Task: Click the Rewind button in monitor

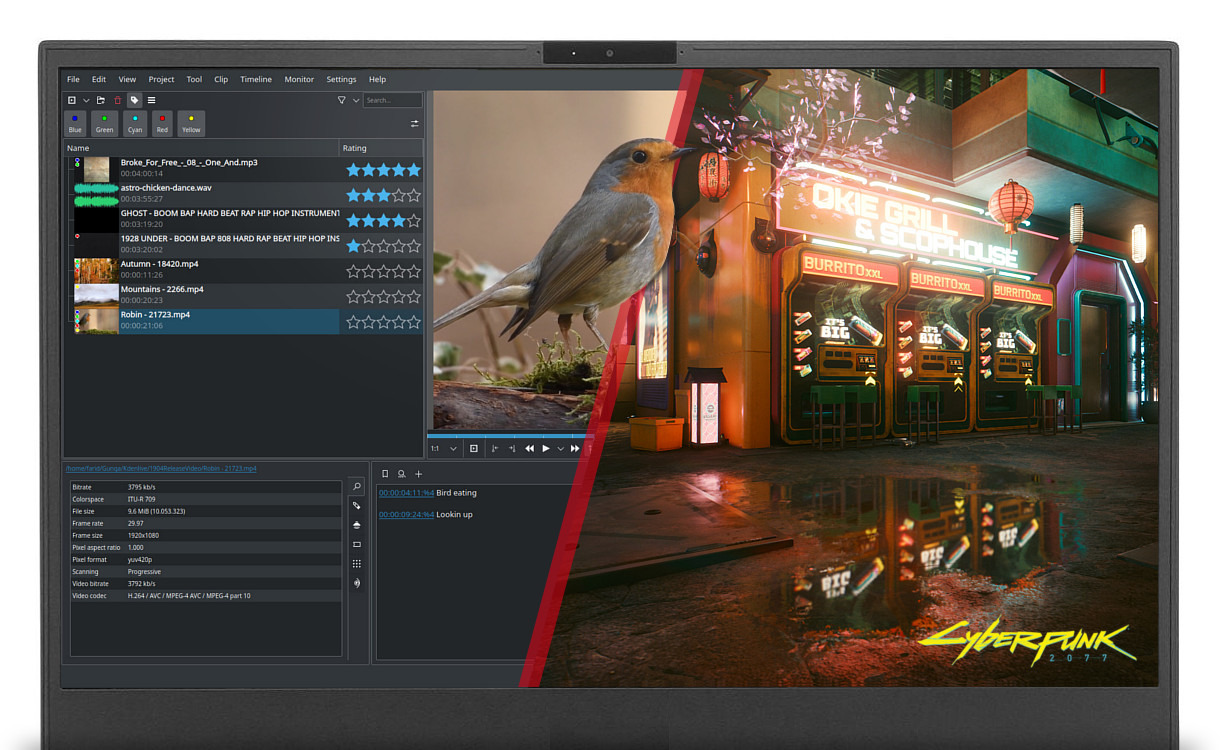Action: click(x=529, y=449)
